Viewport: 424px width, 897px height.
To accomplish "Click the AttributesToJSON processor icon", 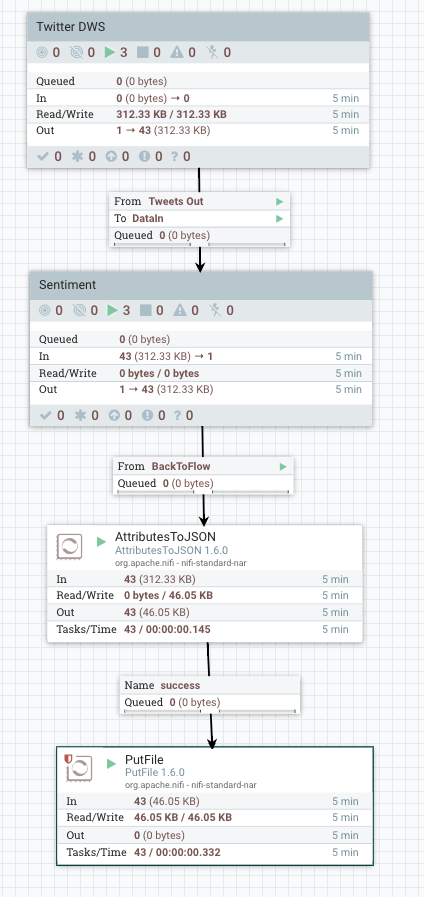I will [69, 547].
